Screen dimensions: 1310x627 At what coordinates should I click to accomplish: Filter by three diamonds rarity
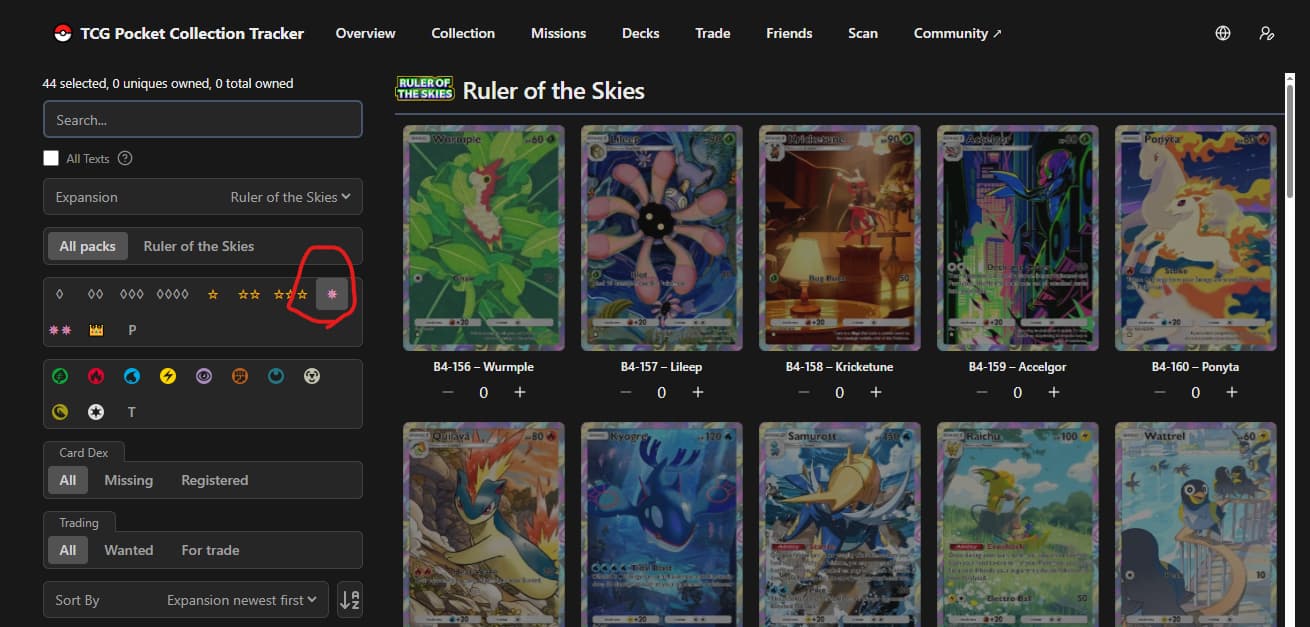pos(131,294)
